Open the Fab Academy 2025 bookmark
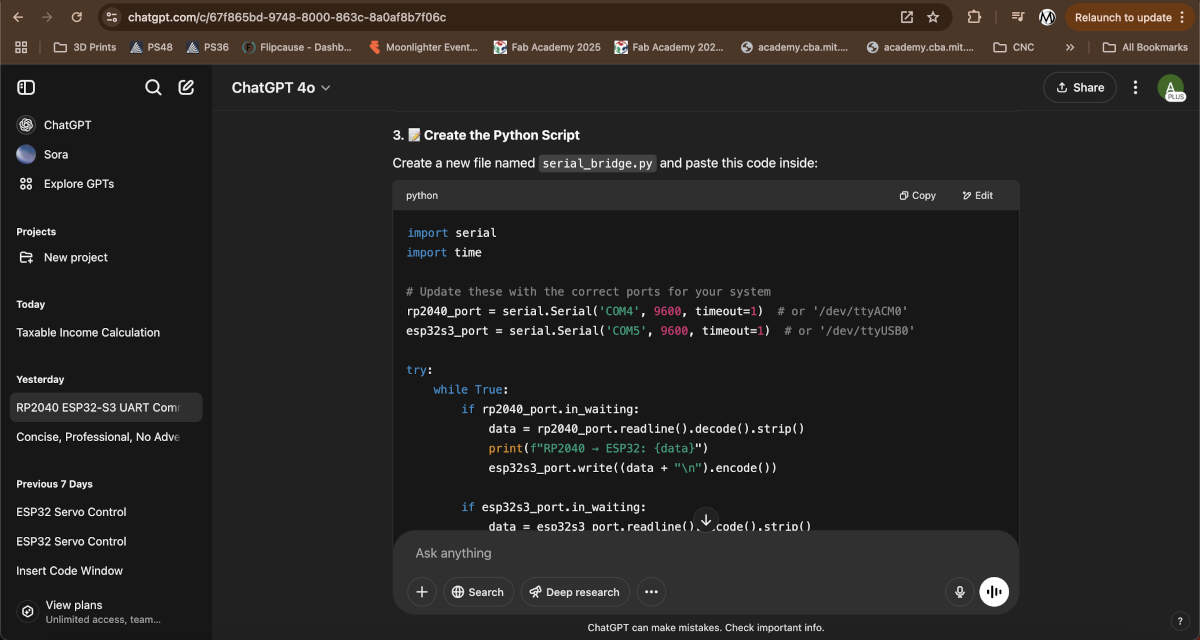This screenshot has width=1200, height=640. [548, 47]
